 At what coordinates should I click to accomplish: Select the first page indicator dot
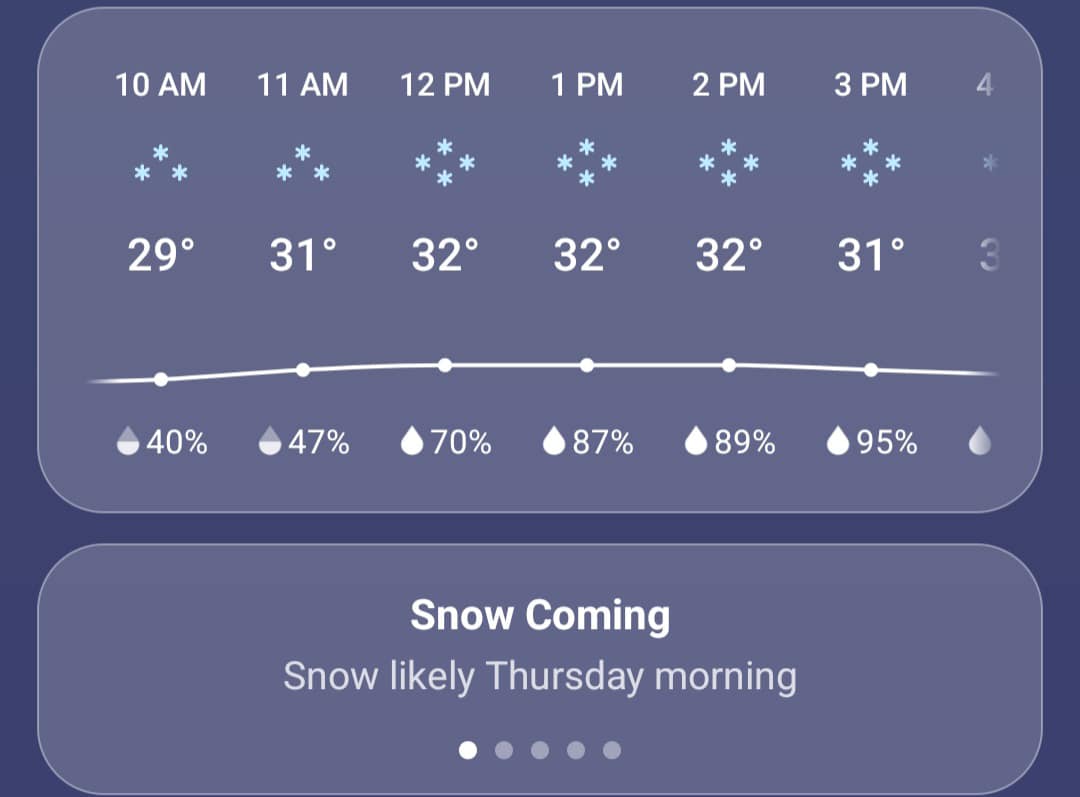click(x=467, y=749)
